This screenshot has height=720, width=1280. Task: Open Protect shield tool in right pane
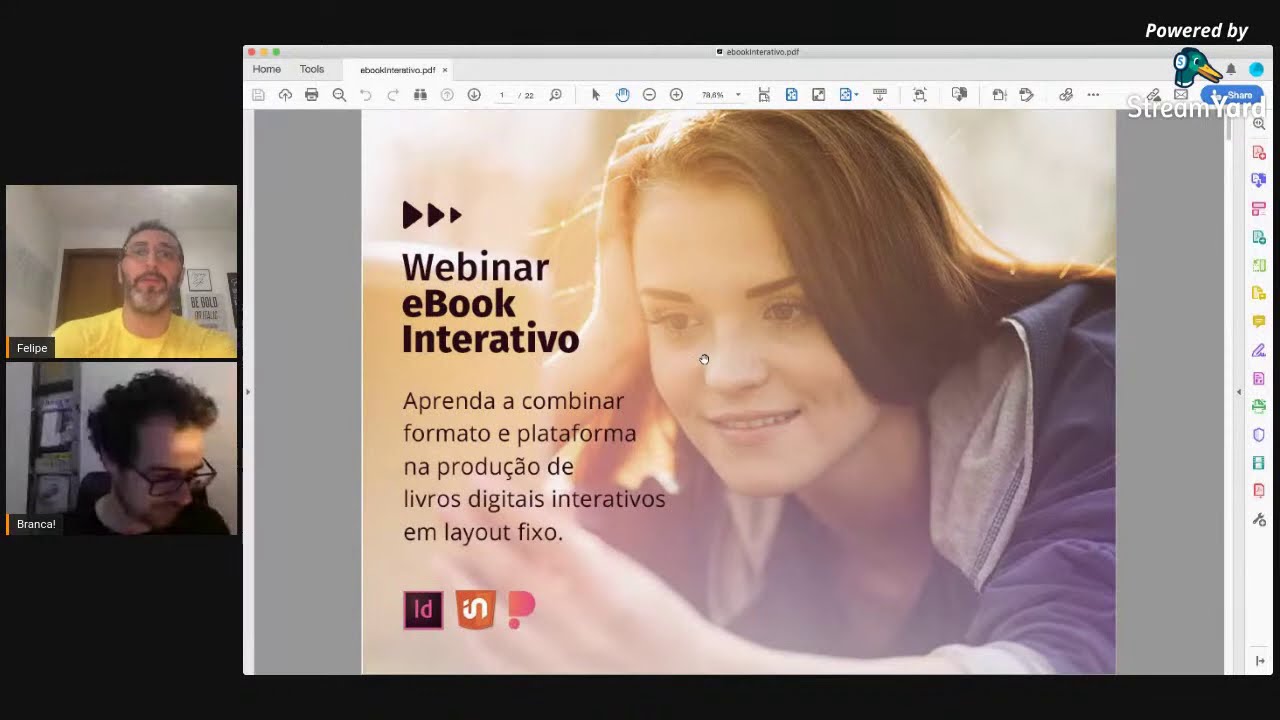click(x=1259, y=435)
